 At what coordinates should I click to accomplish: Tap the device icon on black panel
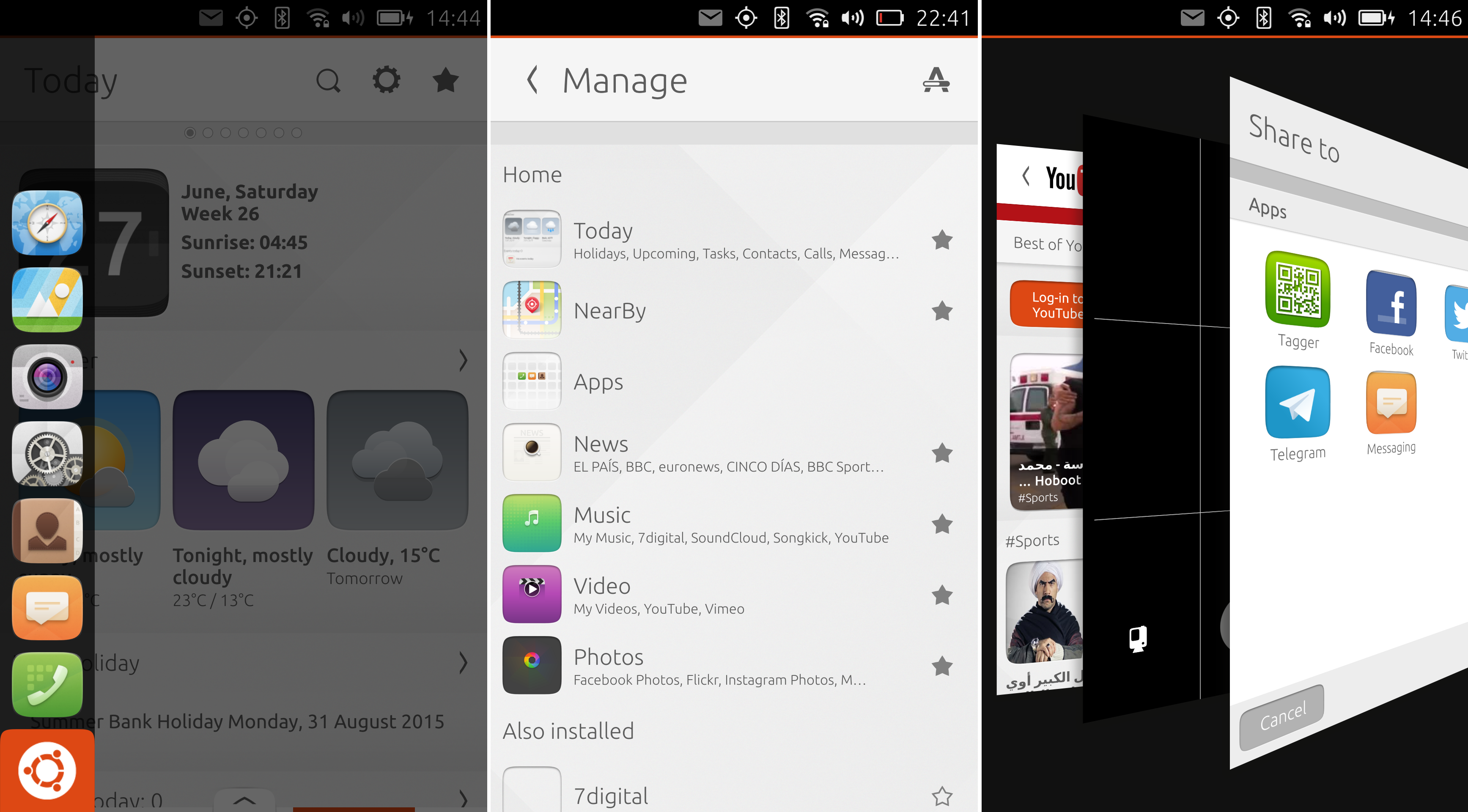(x=1138, y=639)
